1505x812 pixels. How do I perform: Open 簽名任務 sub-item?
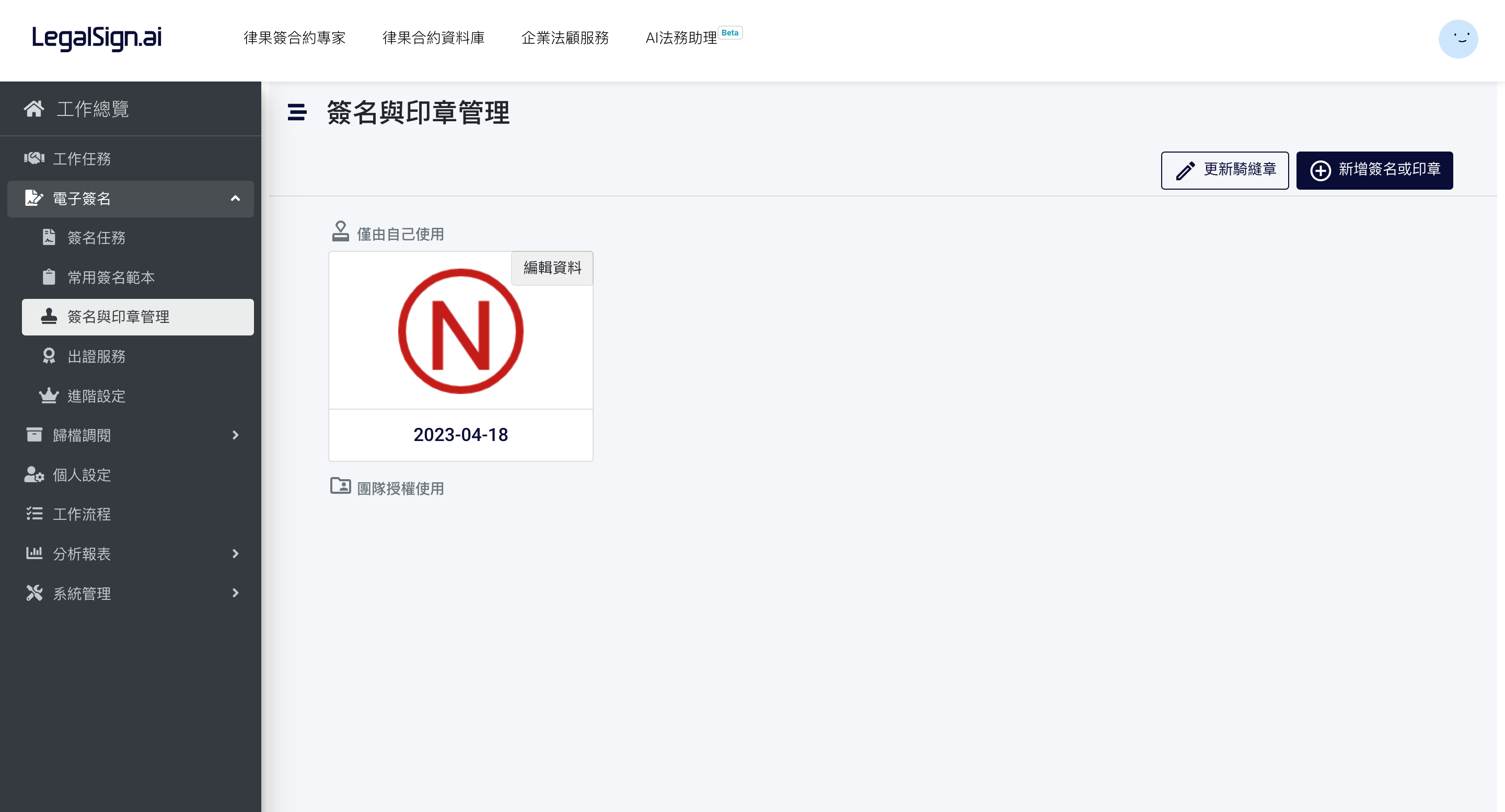click(96, 238)
